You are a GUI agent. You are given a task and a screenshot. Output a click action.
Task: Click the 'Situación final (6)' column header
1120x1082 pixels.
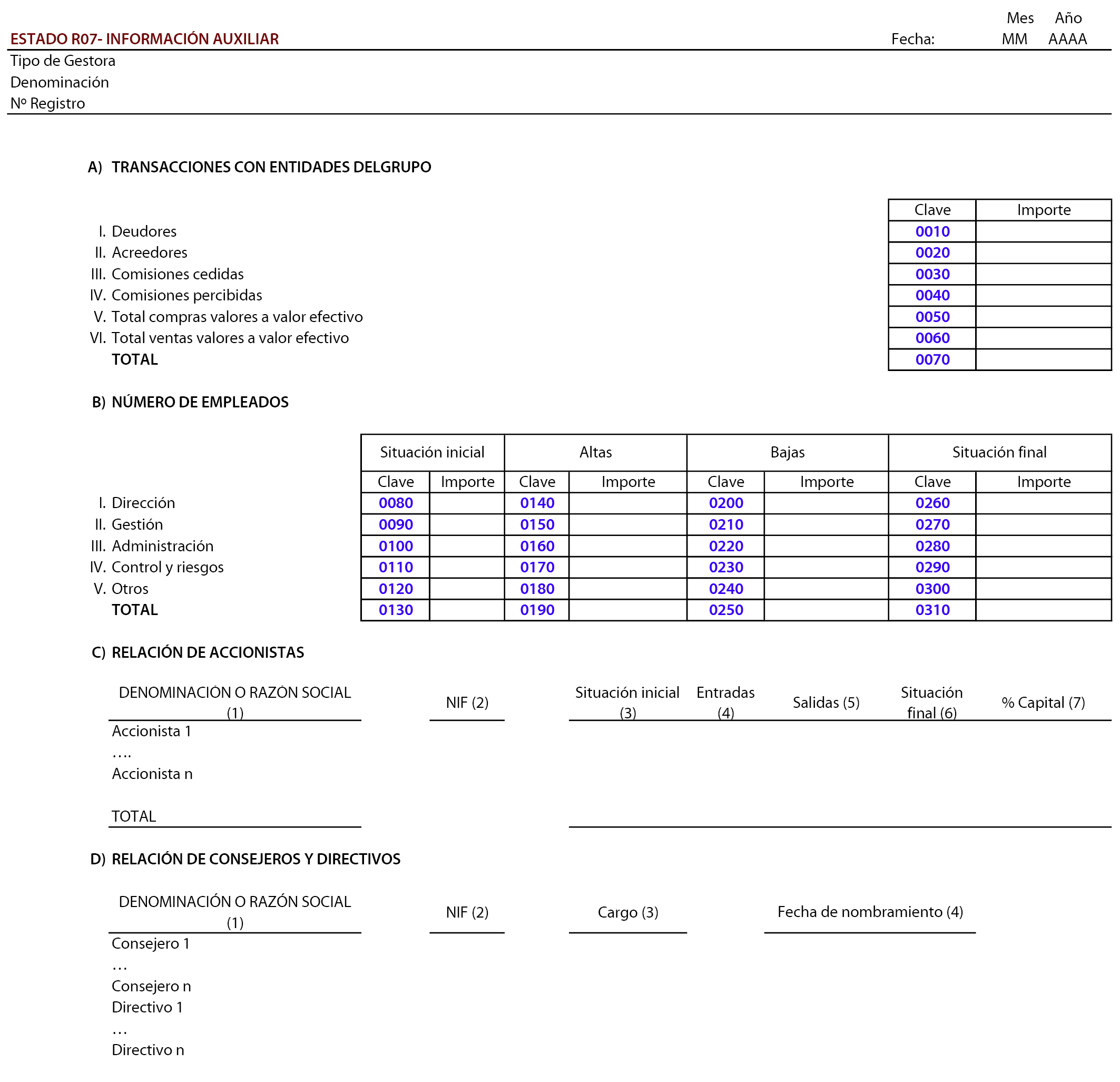[x=931, y=703]
